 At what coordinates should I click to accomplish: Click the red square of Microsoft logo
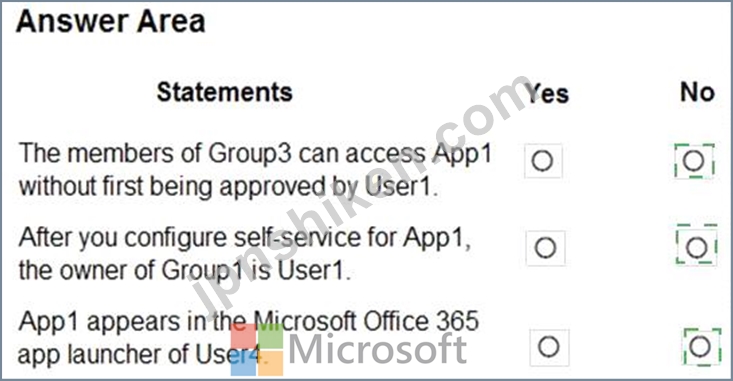(243, 336)
